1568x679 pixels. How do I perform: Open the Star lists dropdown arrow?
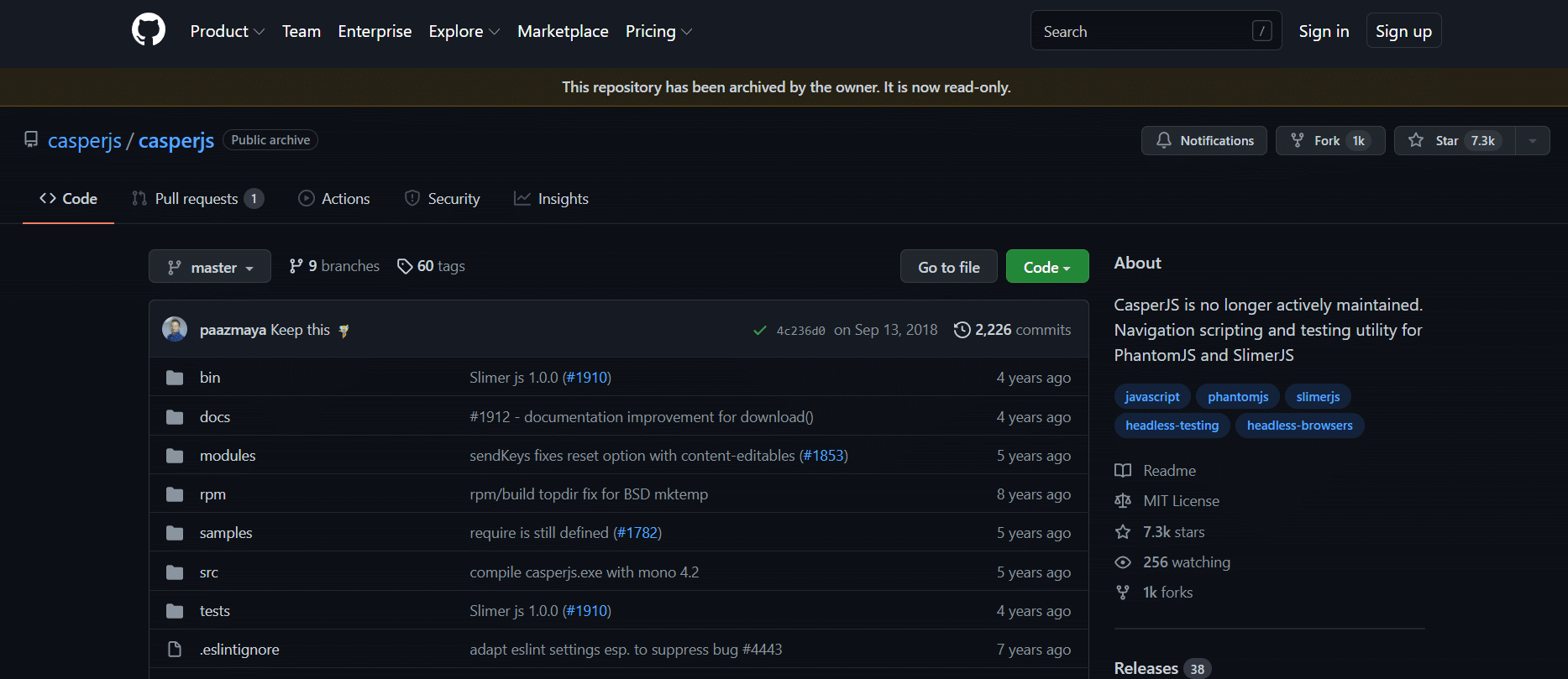tap(1533, 140)
